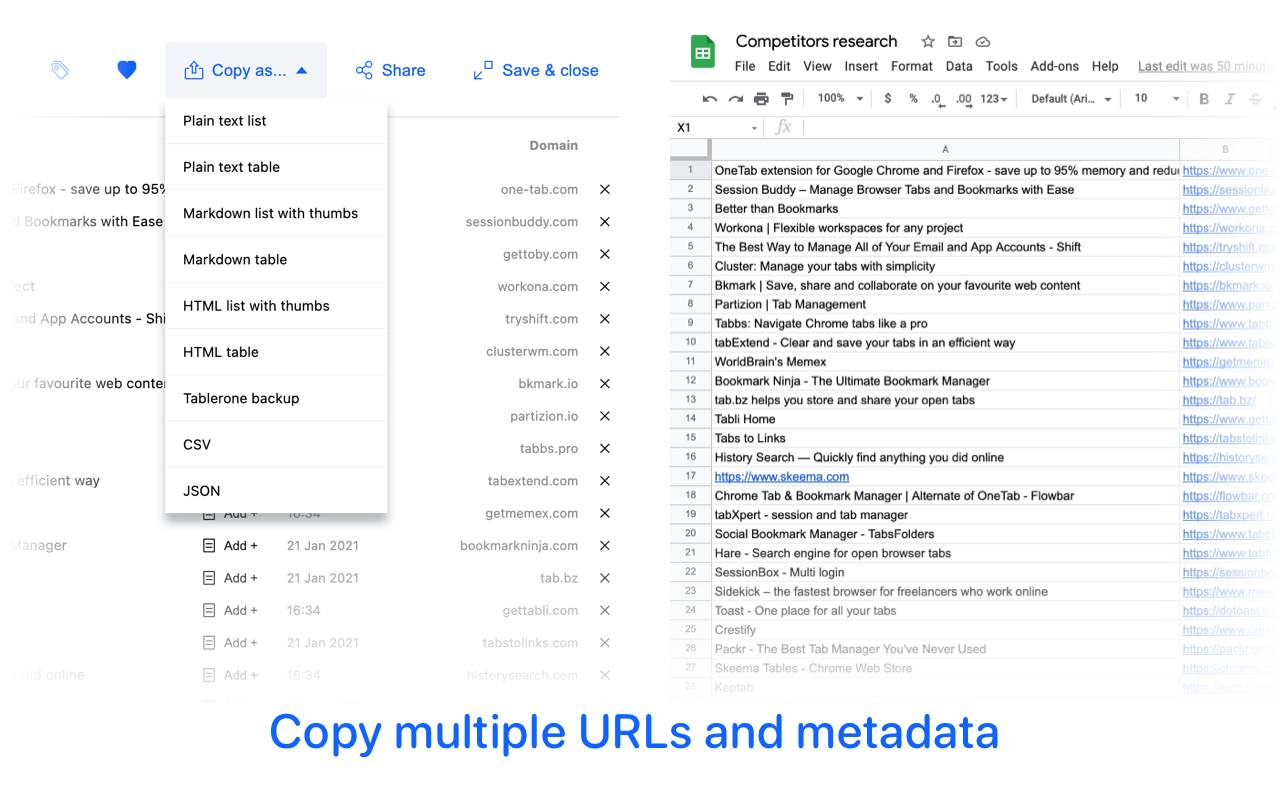Toggle italic formatting
This screenshot has width=1280, height=800.
[1231, 99]
